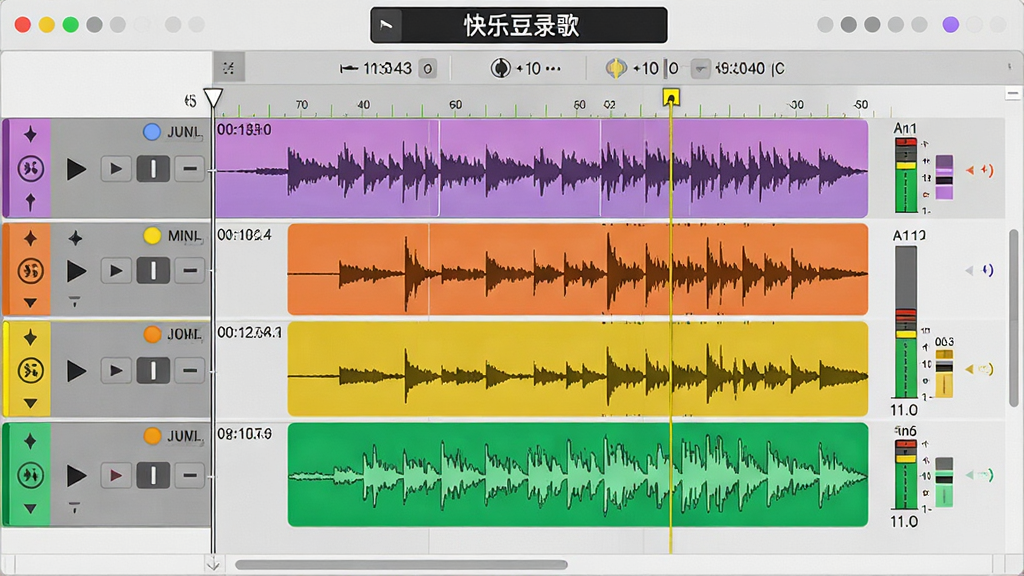Select the green audio clip waveform

[577, 475]
